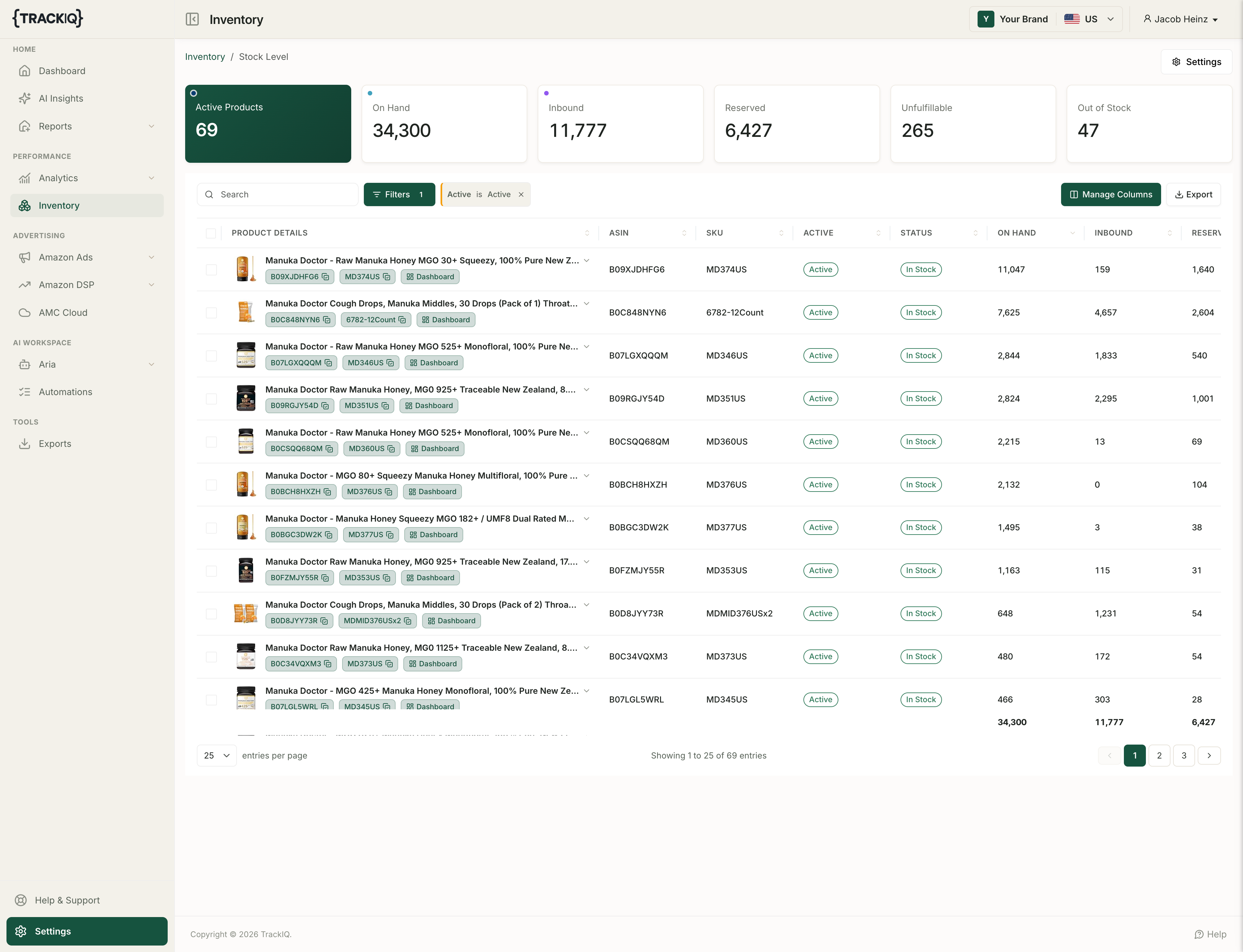This screenshot has width=1243, height=952.
Task: Toggle the select-all header checkbox
Action: tap(211, 233)
